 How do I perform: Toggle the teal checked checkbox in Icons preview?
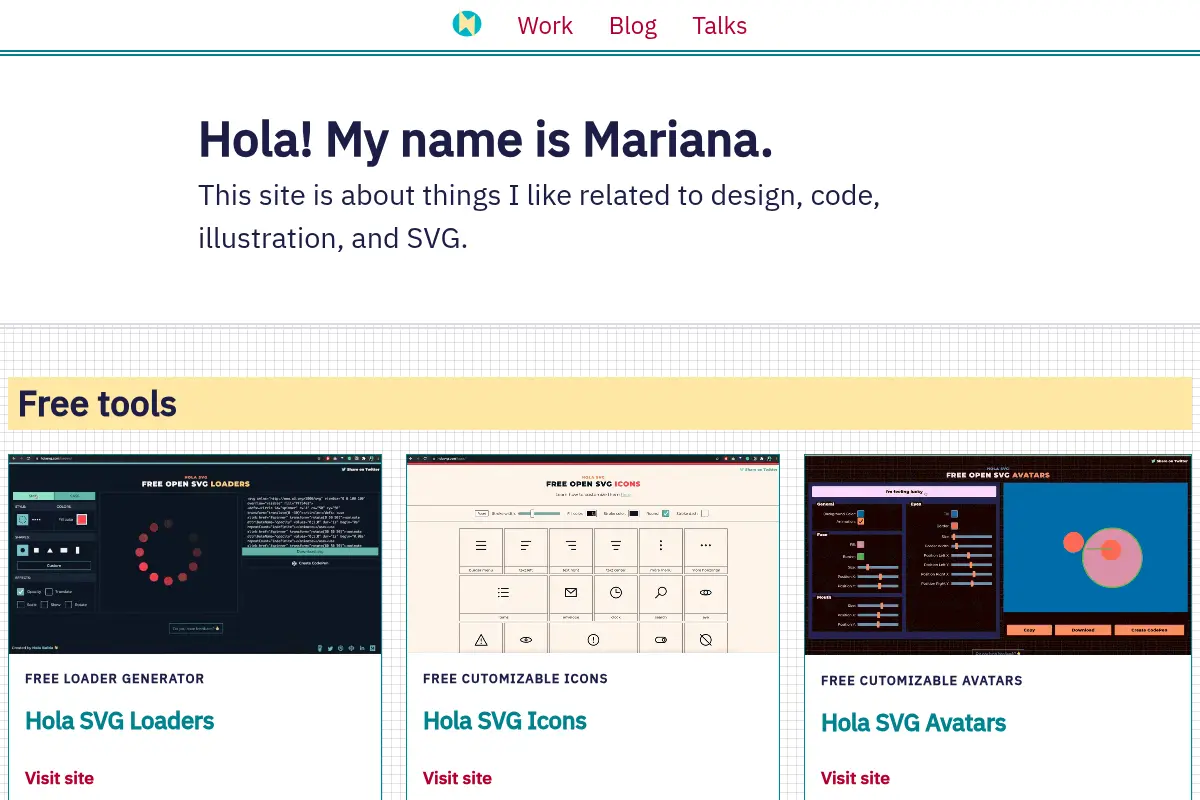[665, 513]
